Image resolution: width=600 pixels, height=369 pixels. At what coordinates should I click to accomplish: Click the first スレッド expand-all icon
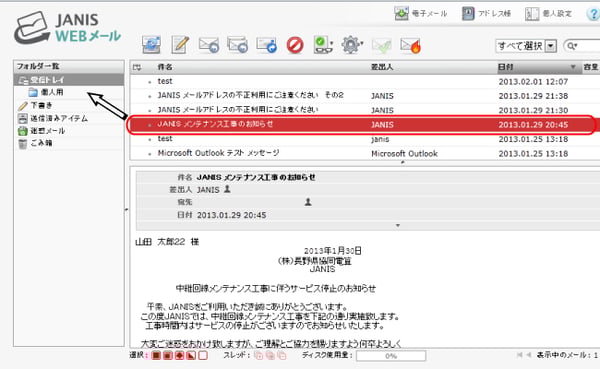click(259, 356)
